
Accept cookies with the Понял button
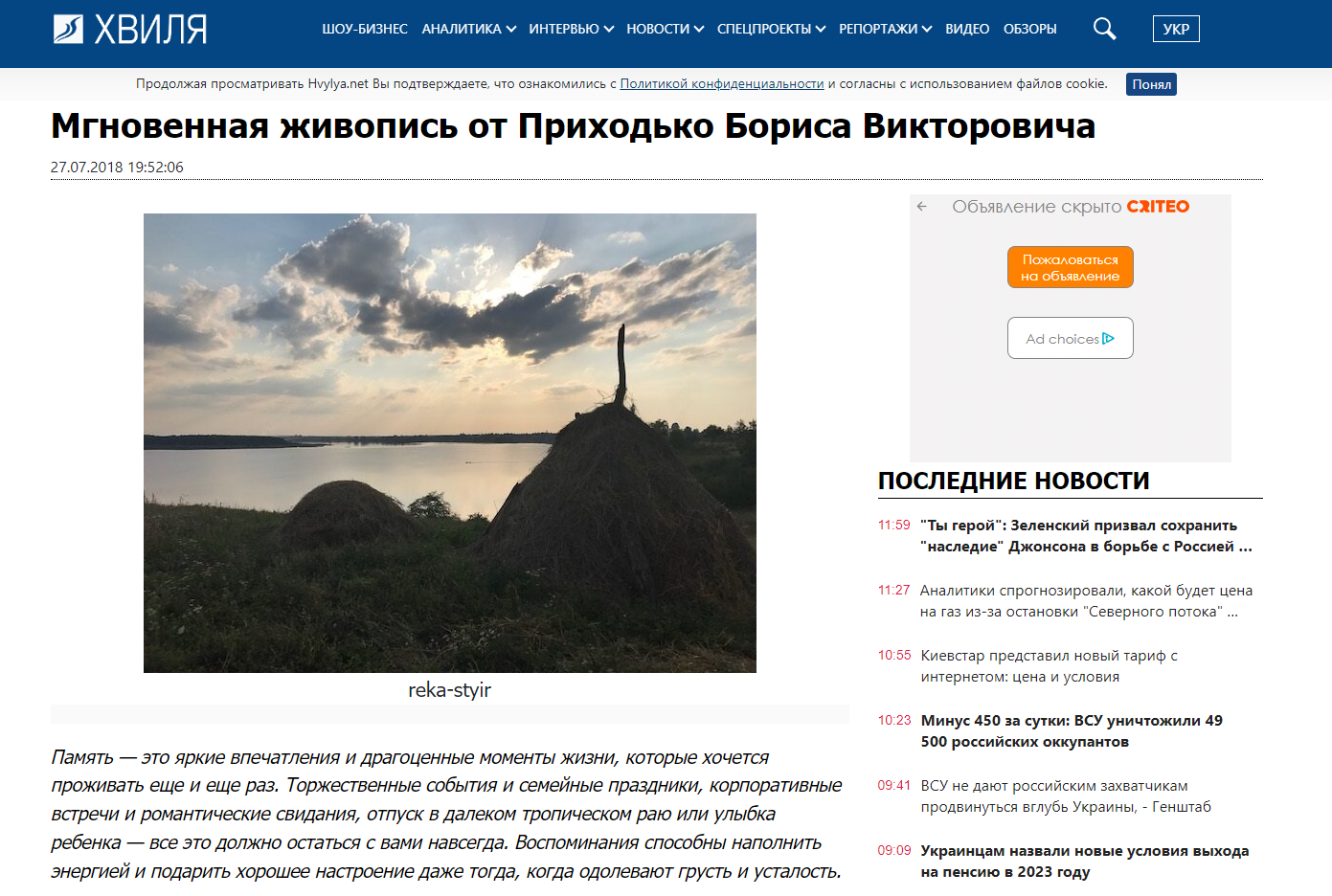coord(1152,84)
